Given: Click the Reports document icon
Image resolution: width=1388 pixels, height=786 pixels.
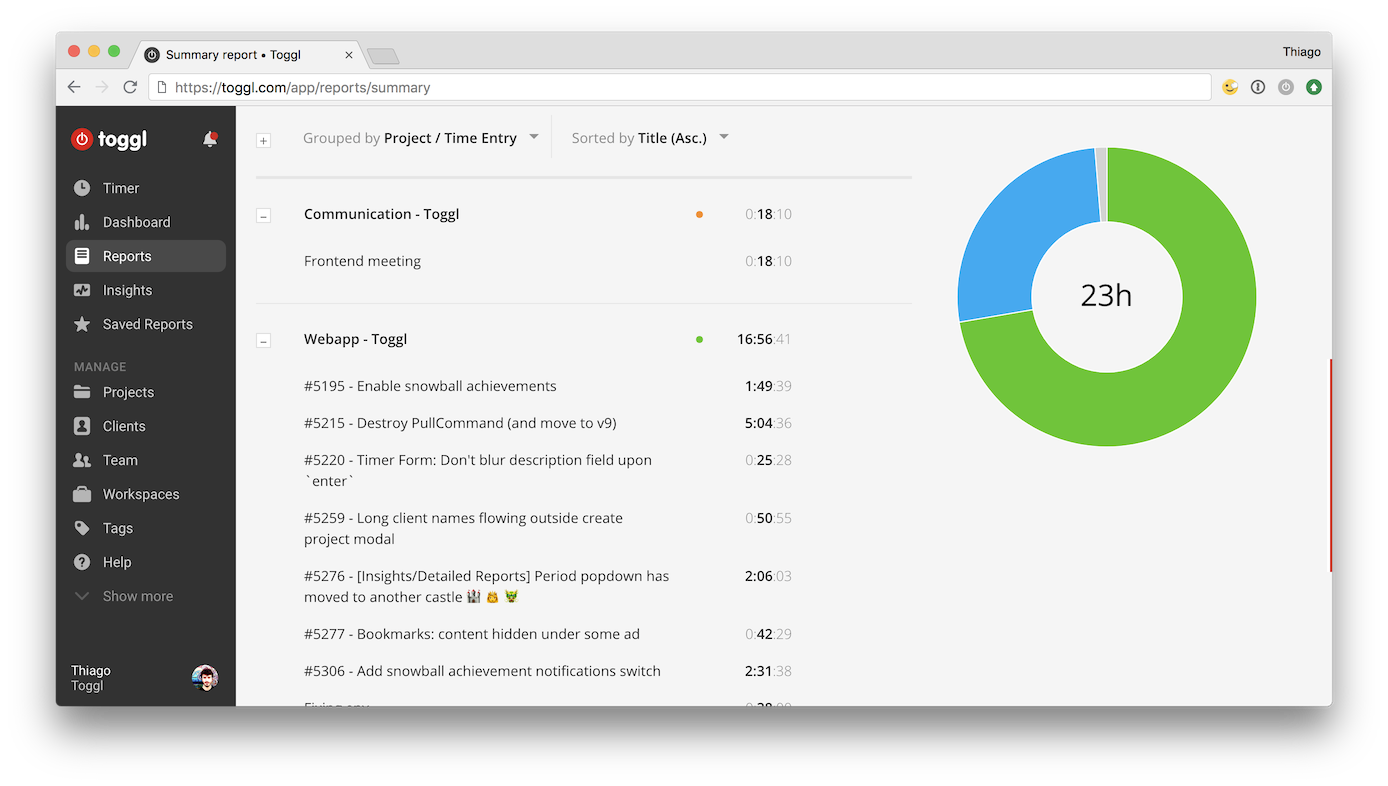Looking at the screenshot, I should tap(82, 256).
